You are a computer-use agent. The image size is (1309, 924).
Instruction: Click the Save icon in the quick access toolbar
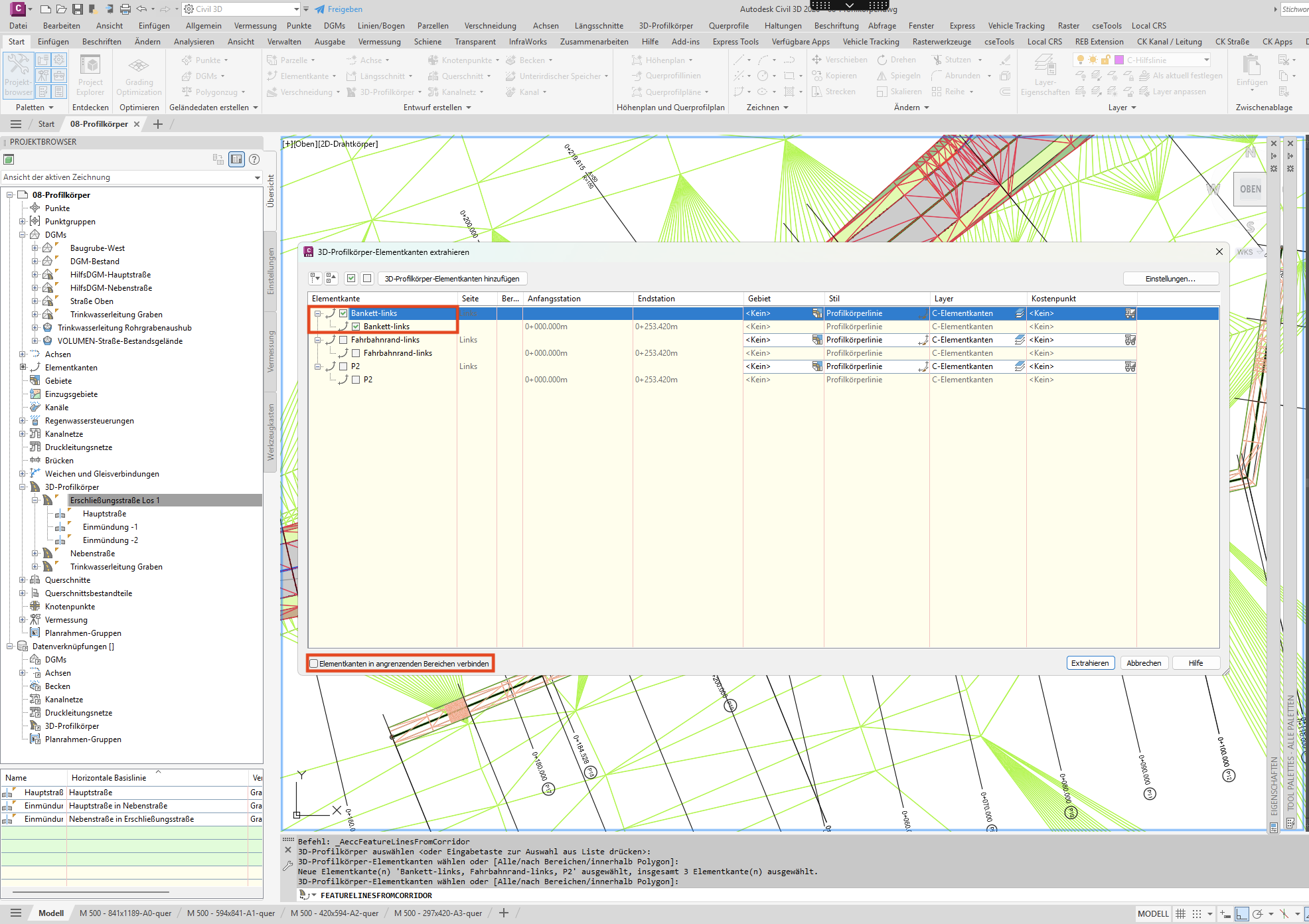click(x=78, y=9)
